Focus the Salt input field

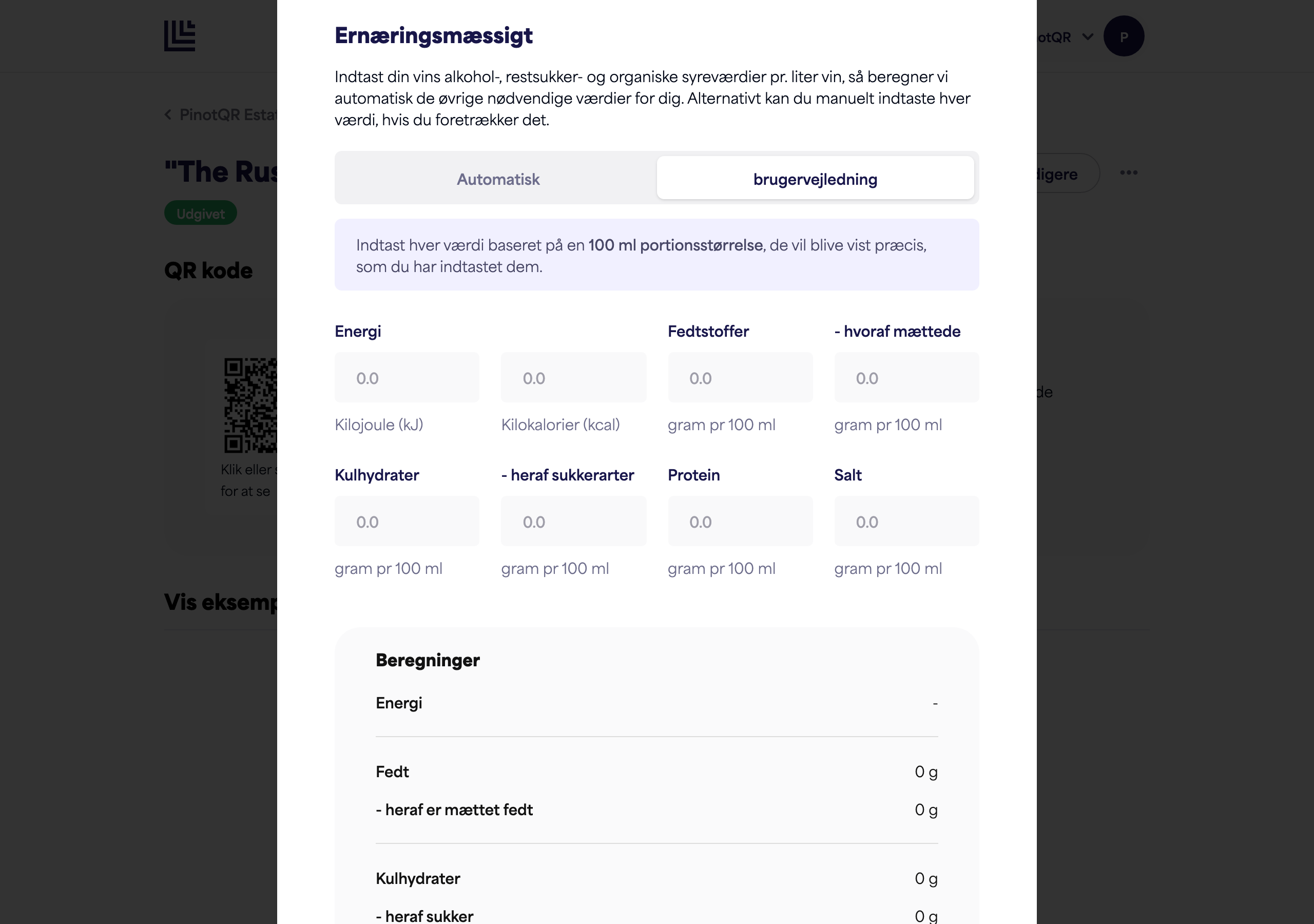pos(906,521)
